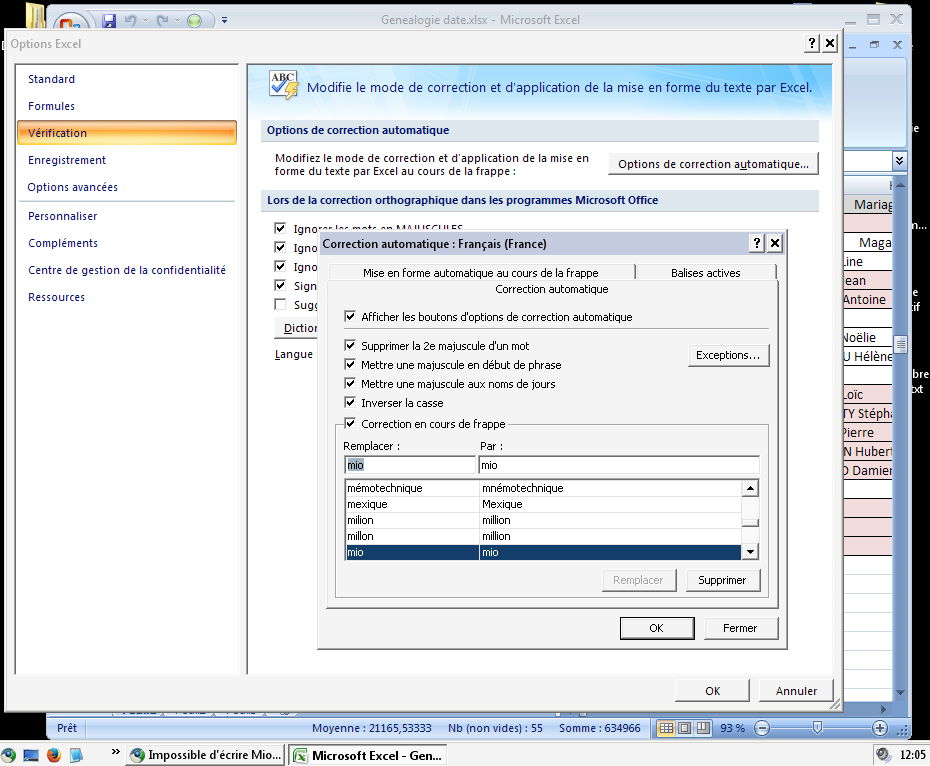Click OK in Options Excel dialog
930x766 pixels.
pos(712,691)
